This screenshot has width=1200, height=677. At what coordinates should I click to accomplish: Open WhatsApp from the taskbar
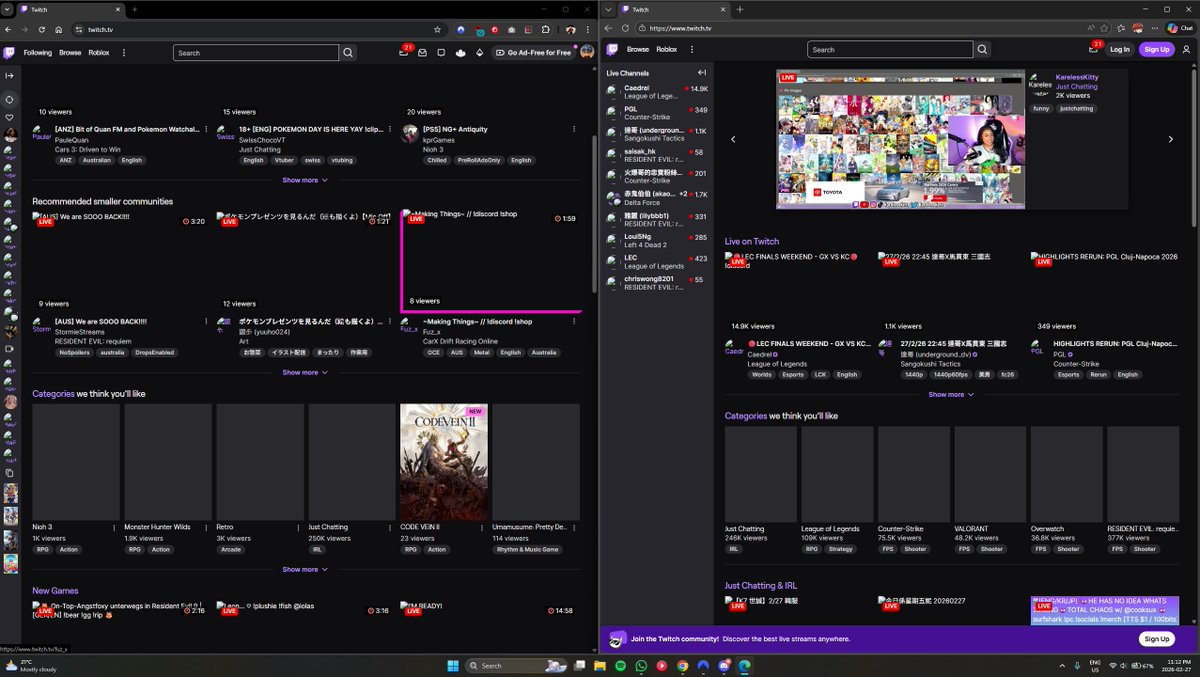pyautogui.click(x=641, y=665)
